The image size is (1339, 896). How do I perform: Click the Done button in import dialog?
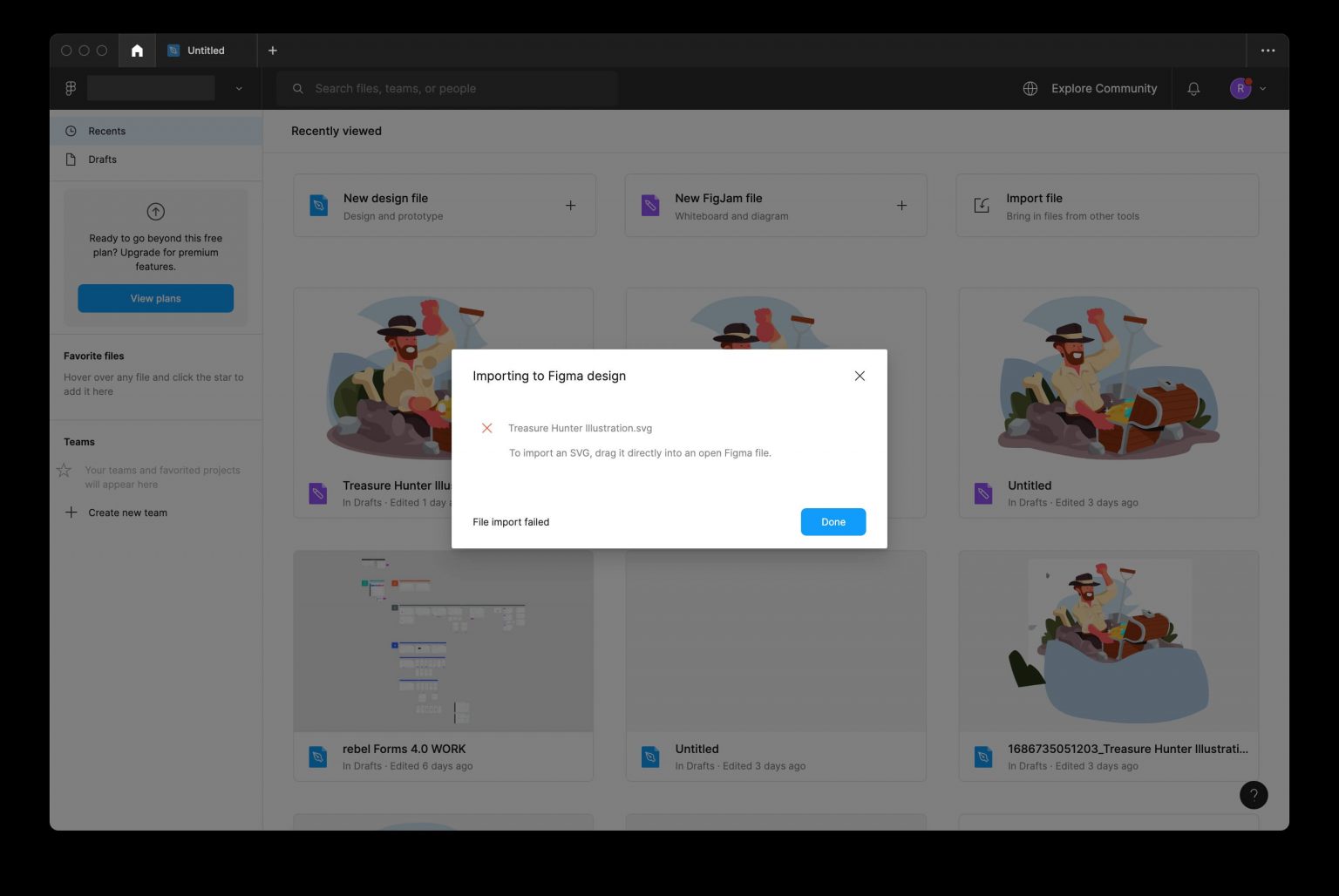[833, 521]
